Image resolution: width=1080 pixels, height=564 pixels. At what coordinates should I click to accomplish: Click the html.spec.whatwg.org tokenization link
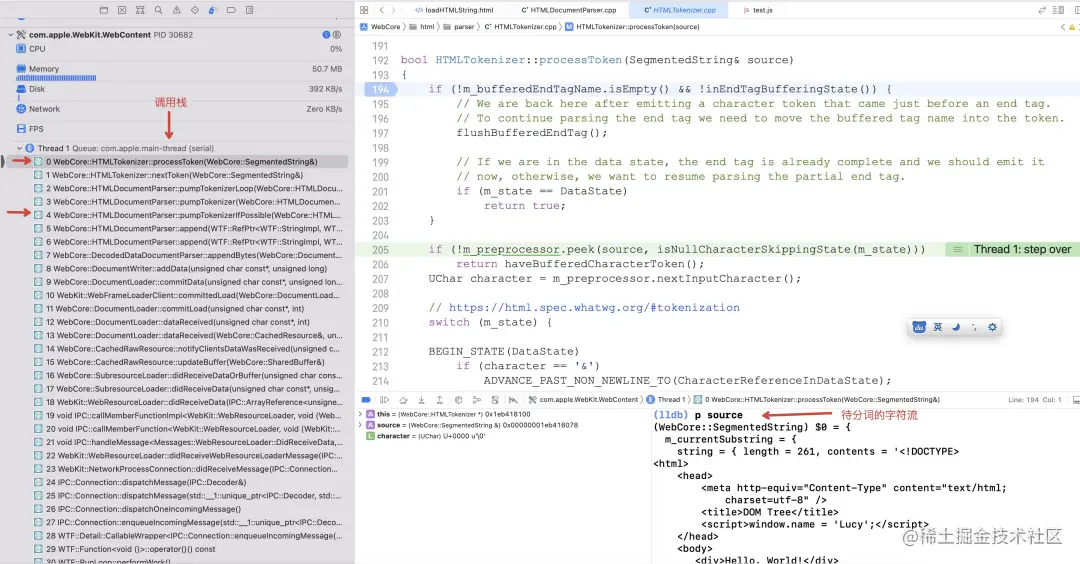click(594, 308)
